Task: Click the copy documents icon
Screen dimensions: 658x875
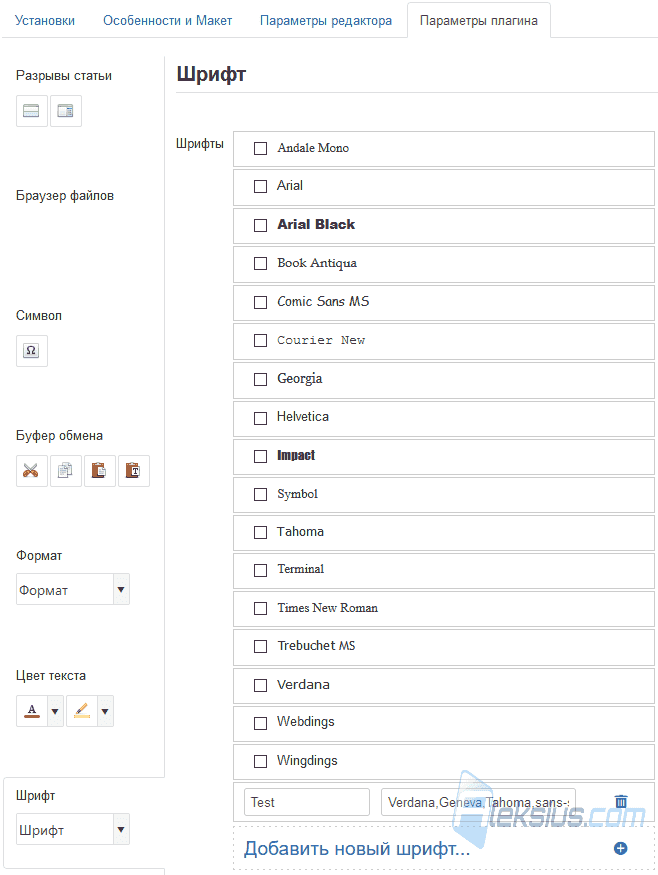Action: pos(66,470)
